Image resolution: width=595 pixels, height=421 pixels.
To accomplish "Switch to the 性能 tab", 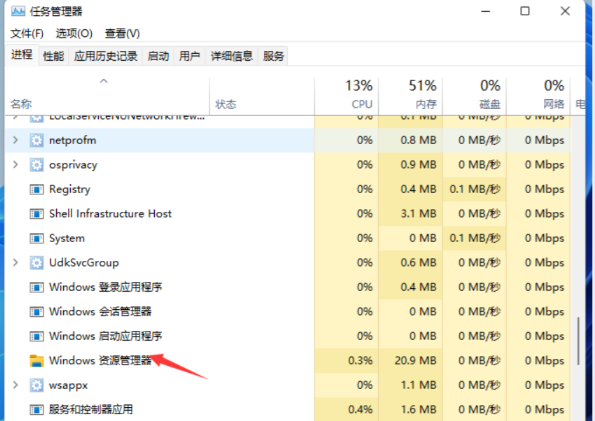I will 54,56.
